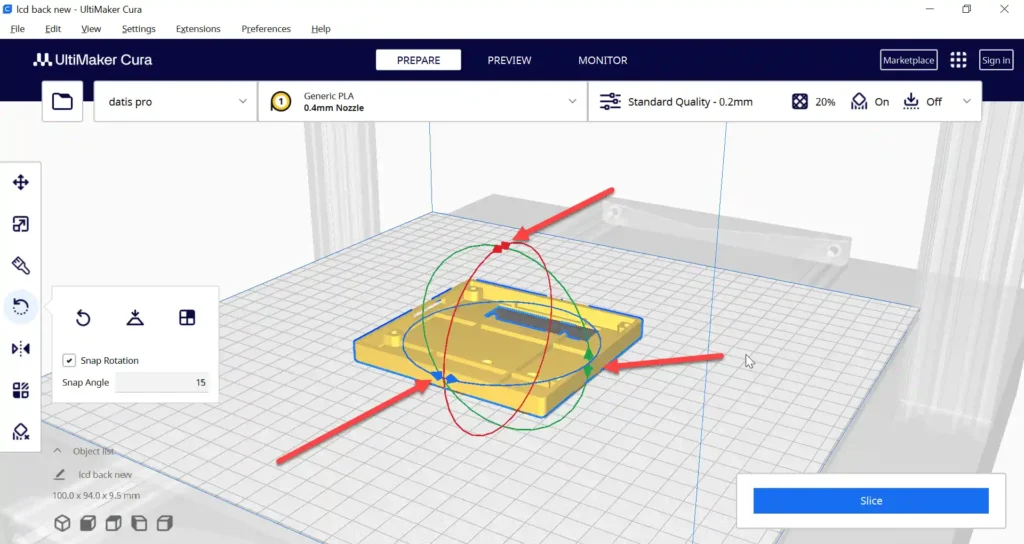Open the File menu
The height and width of the screenshot is (544, 1024).
coord(18,29)
